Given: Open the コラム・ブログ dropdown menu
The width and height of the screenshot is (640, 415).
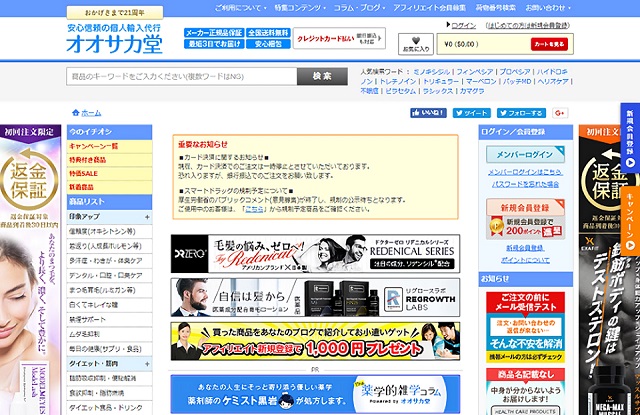Looking at the screenshot, I should [x=359, y=8].
